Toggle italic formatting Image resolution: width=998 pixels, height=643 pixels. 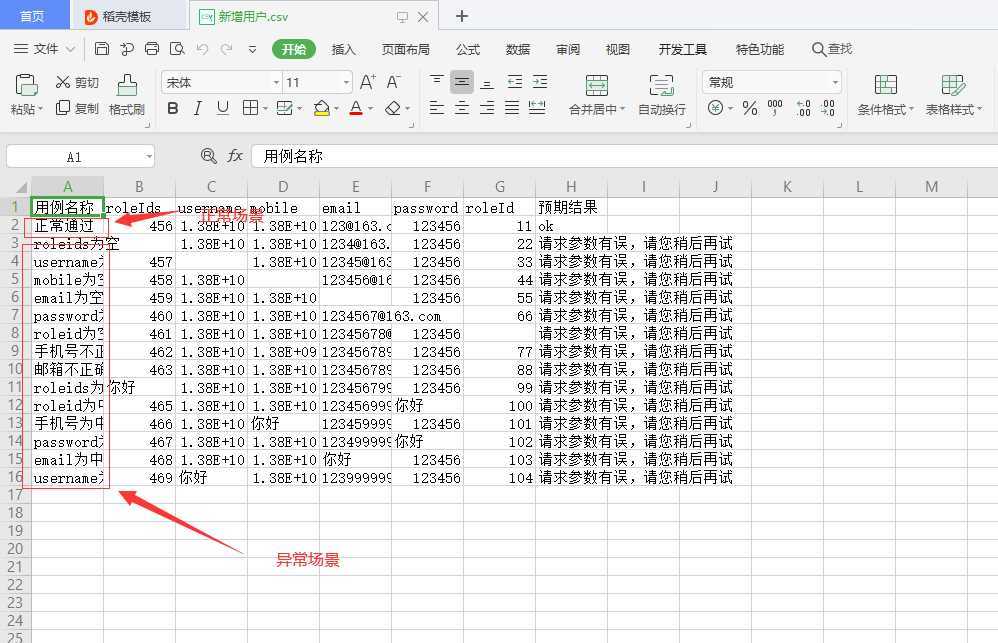(197, 108)
